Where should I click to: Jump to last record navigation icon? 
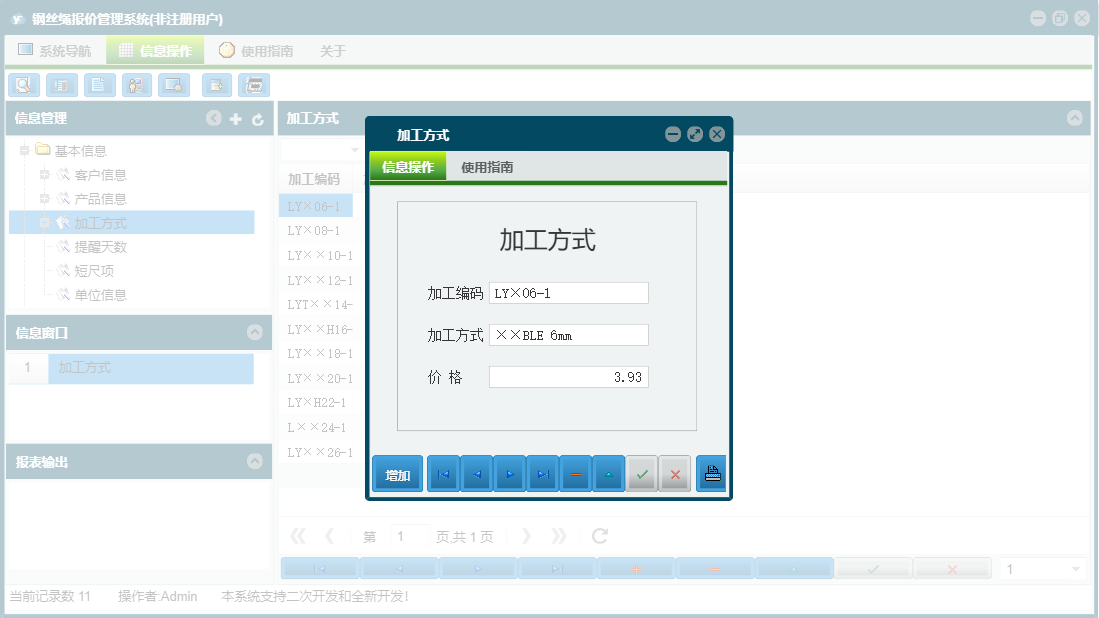(x=543, y=473)
